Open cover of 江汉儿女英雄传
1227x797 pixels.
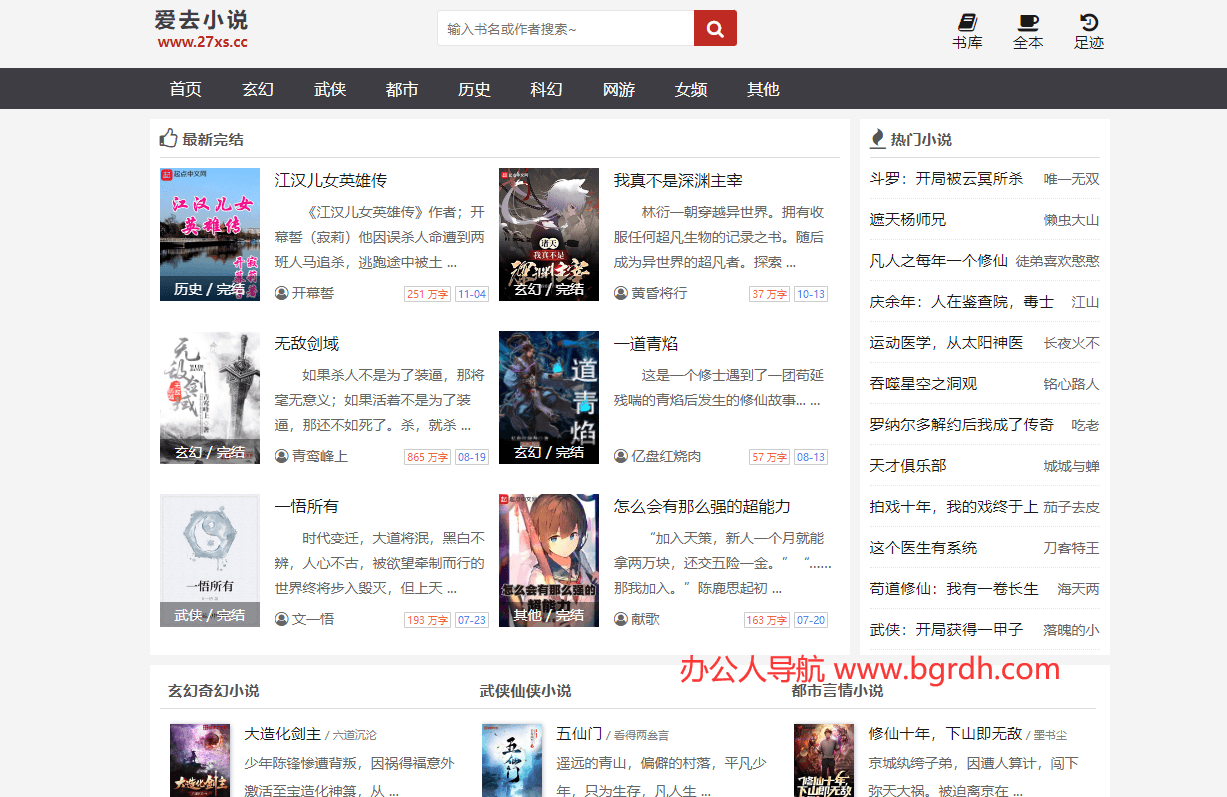click(x=210, y=234)
